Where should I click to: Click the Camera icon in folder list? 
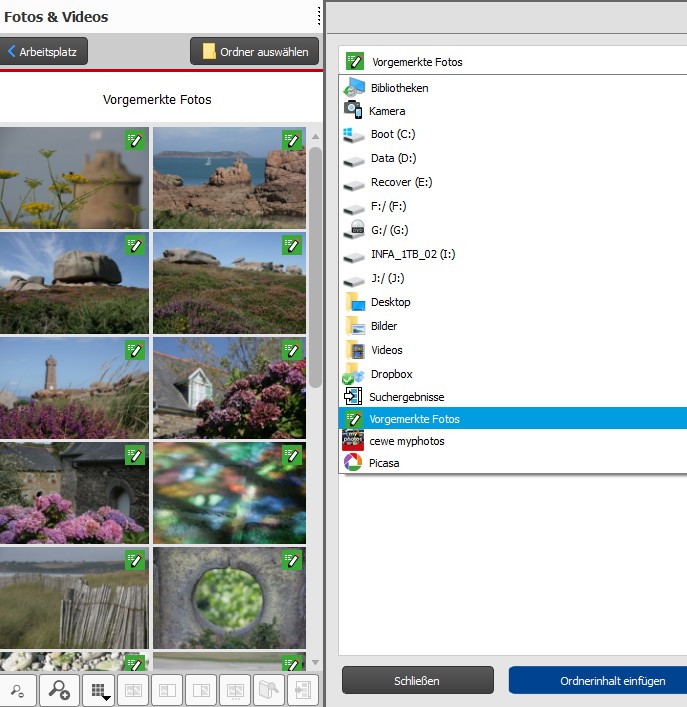click(x=353, y=110)
